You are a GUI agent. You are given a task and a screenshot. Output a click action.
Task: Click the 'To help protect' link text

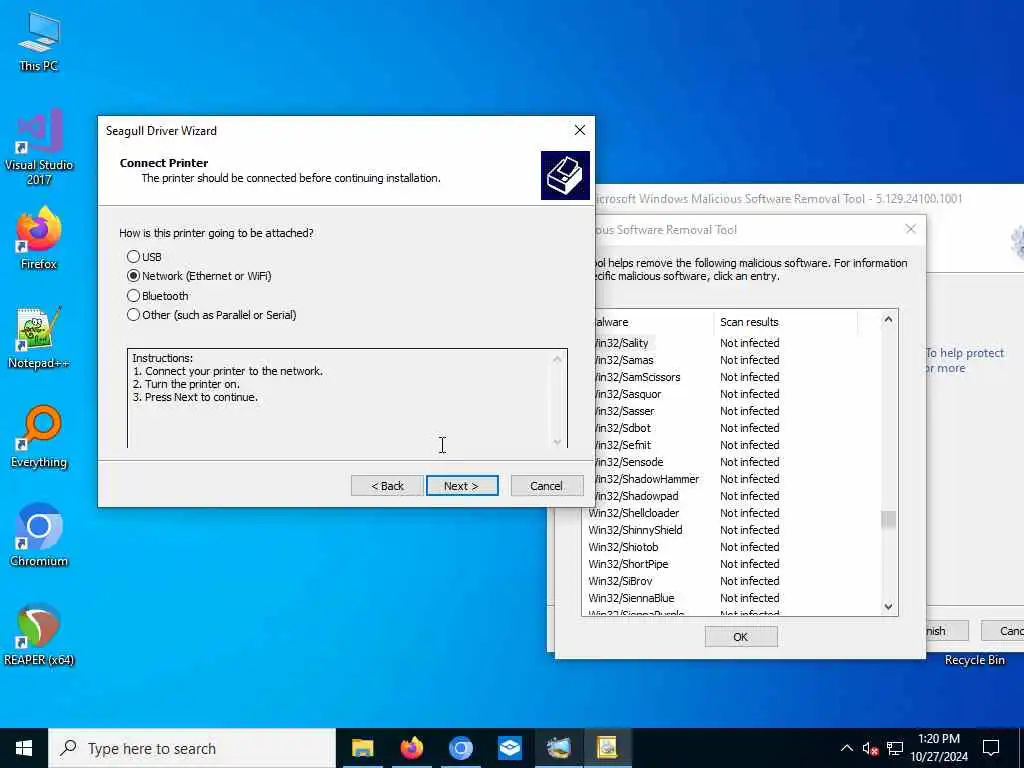965,353
